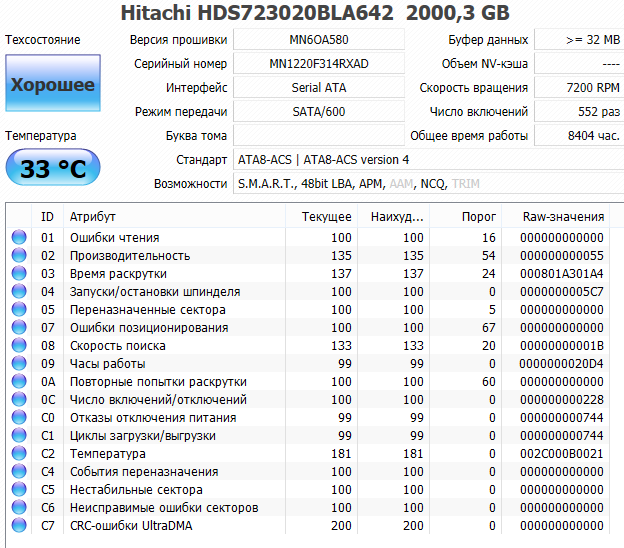Click the SATA/600 transfer mode field
624x548 pixels.
318,112
